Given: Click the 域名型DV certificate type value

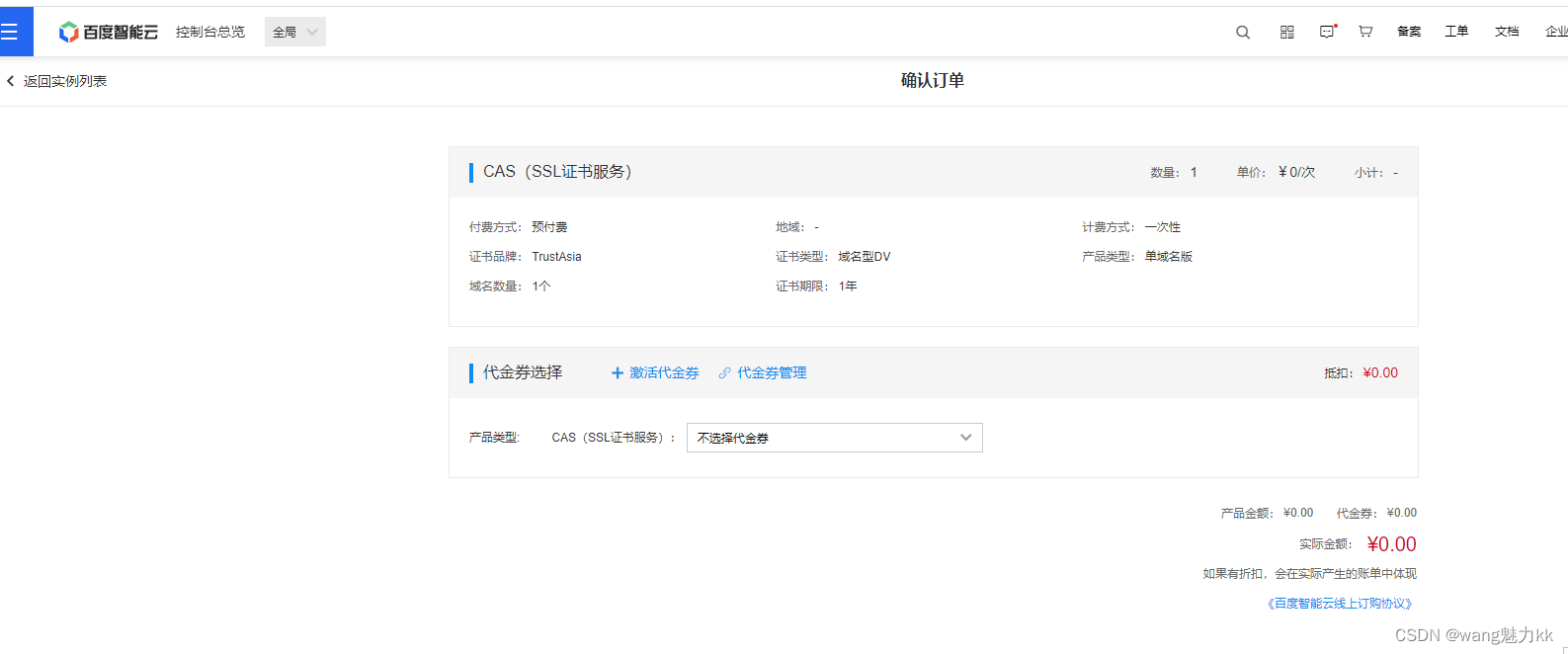Looking at the screenshot, I should click(865, 257).
